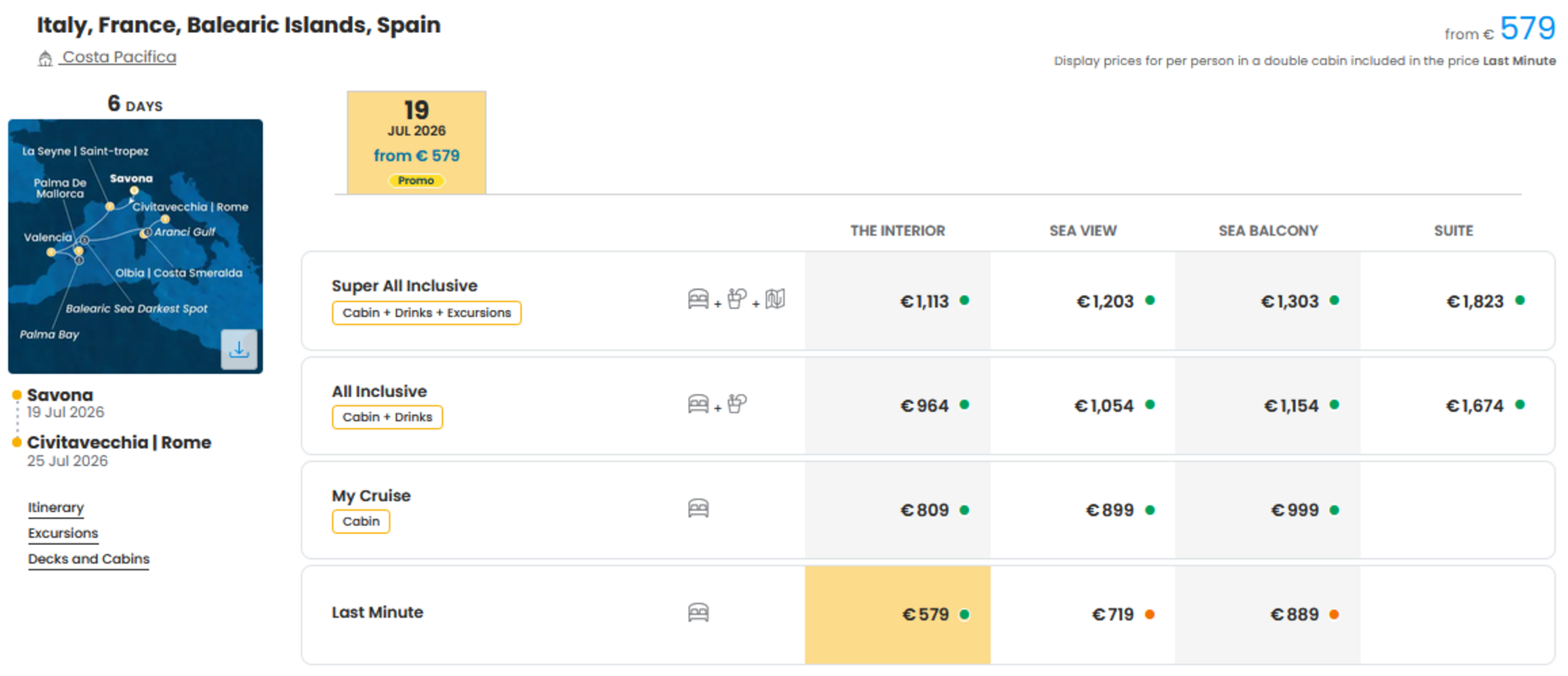Click the drinks icon in Super All Inclusive row
Image resolution: width=1568 pixels, height=676 pixels.
pos(737,299)
